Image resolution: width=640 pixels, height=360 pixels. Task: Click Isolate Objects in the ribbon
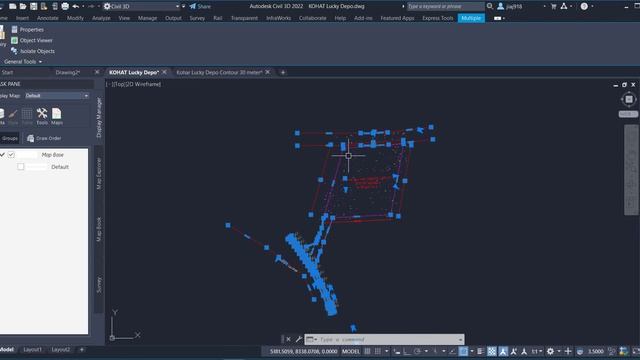(x=33, y=51)
